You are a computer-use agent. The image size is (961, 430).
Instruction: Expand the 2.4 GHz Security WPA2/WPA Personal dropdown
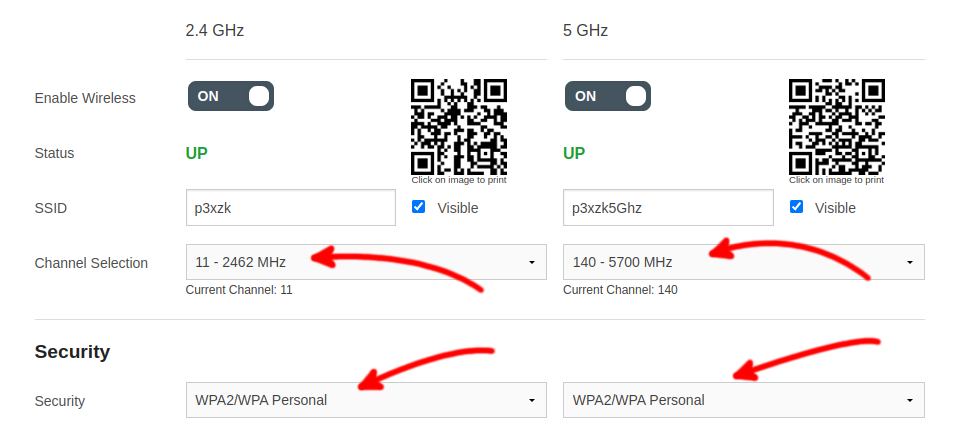tap(366, 400)
